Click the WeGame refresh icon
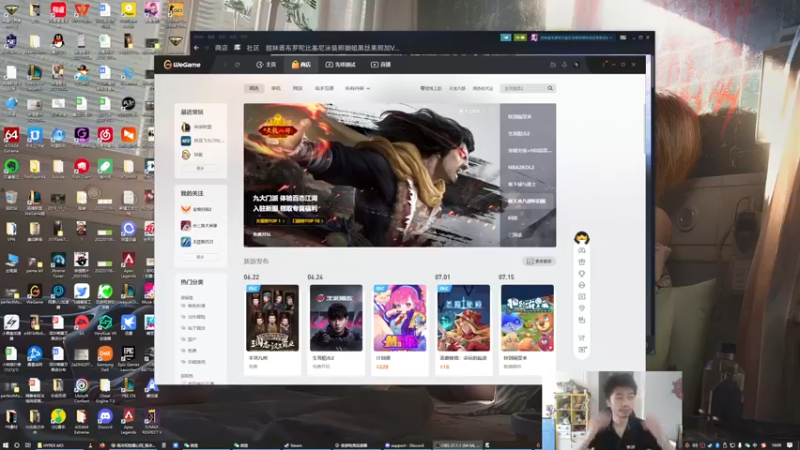Viewport: 800px width, 450px height. pyautogui.click(x=237, y=65)
